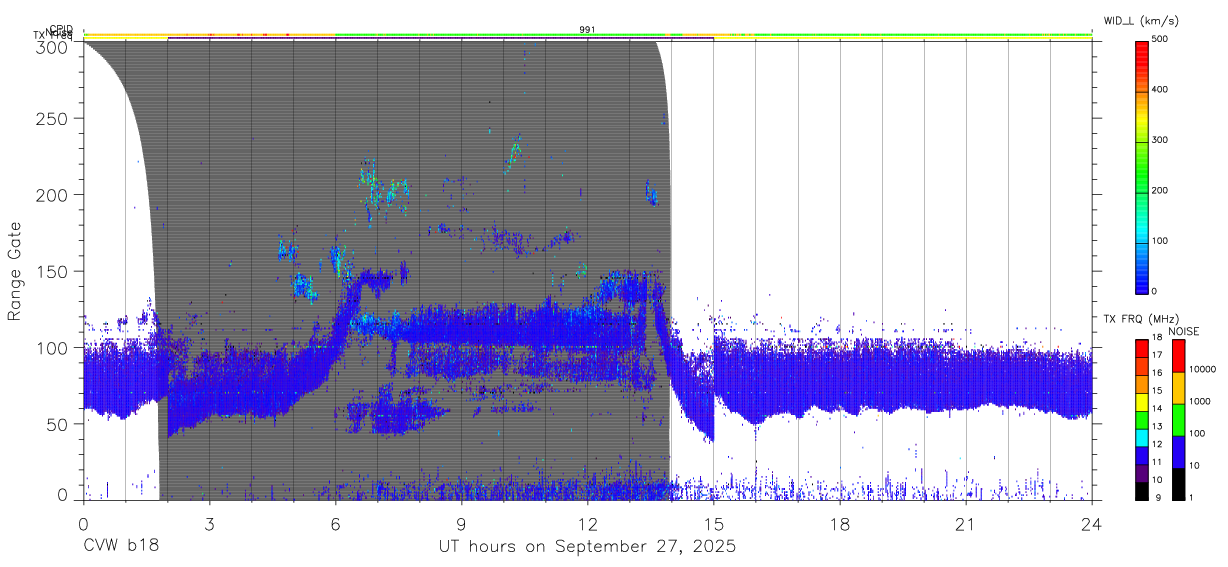Pick the cyan 12–13 MHz frequency swatch
The image size is (1228, 567).
point(1142,438)
